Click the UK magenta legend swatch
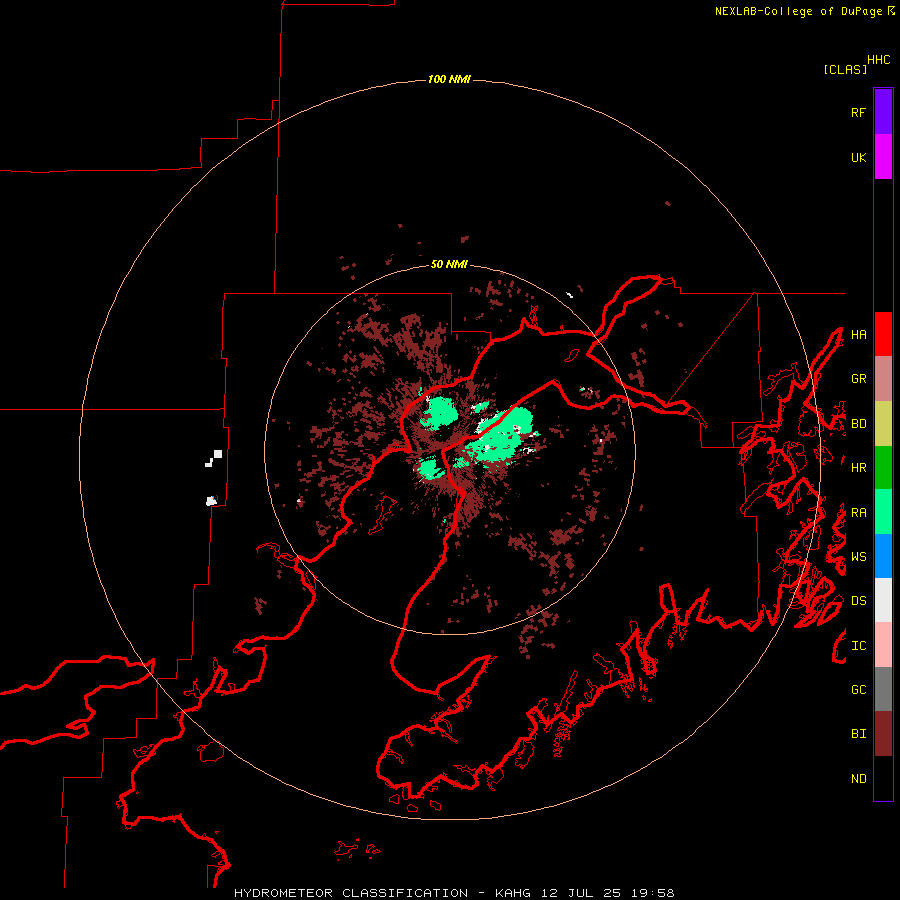The height and width of the screenshot is (900, 900). (x=883, y=157)
